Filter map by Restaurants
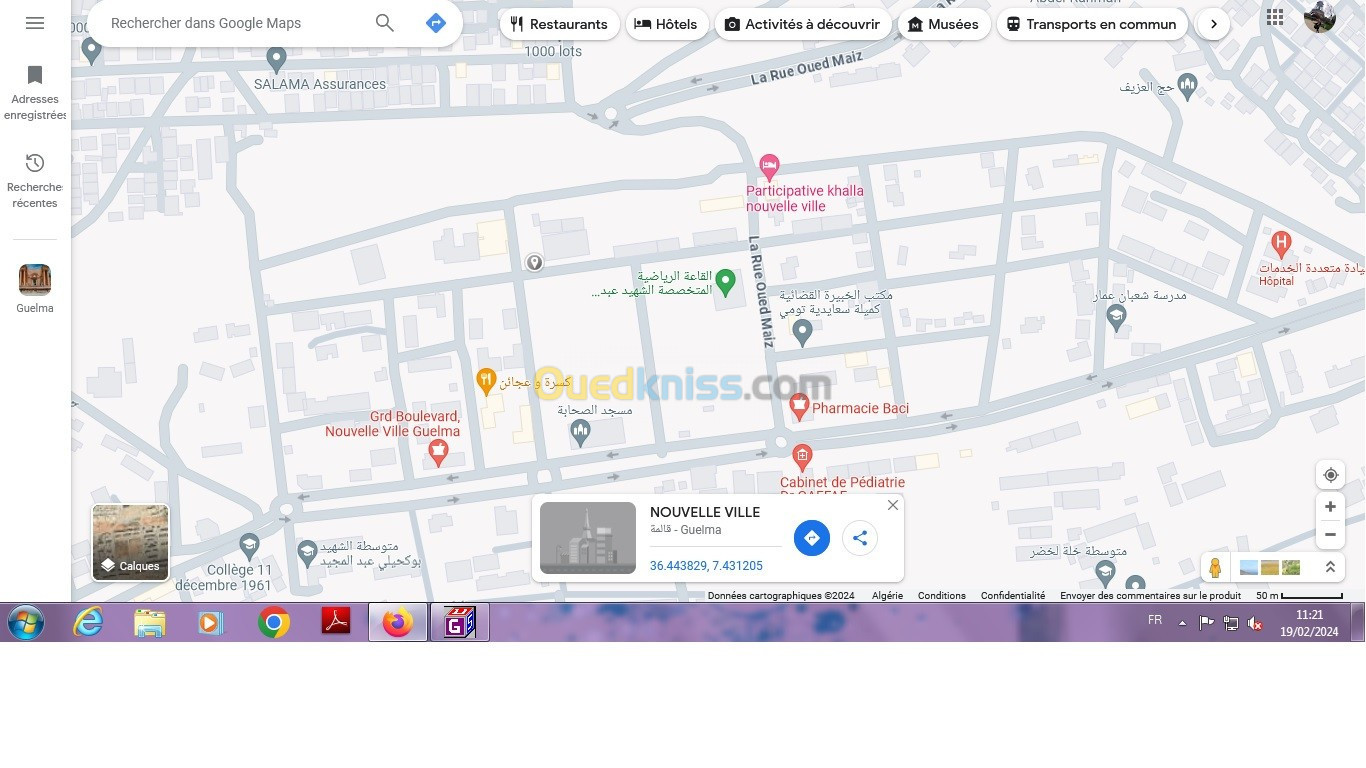 click(559, 24)
